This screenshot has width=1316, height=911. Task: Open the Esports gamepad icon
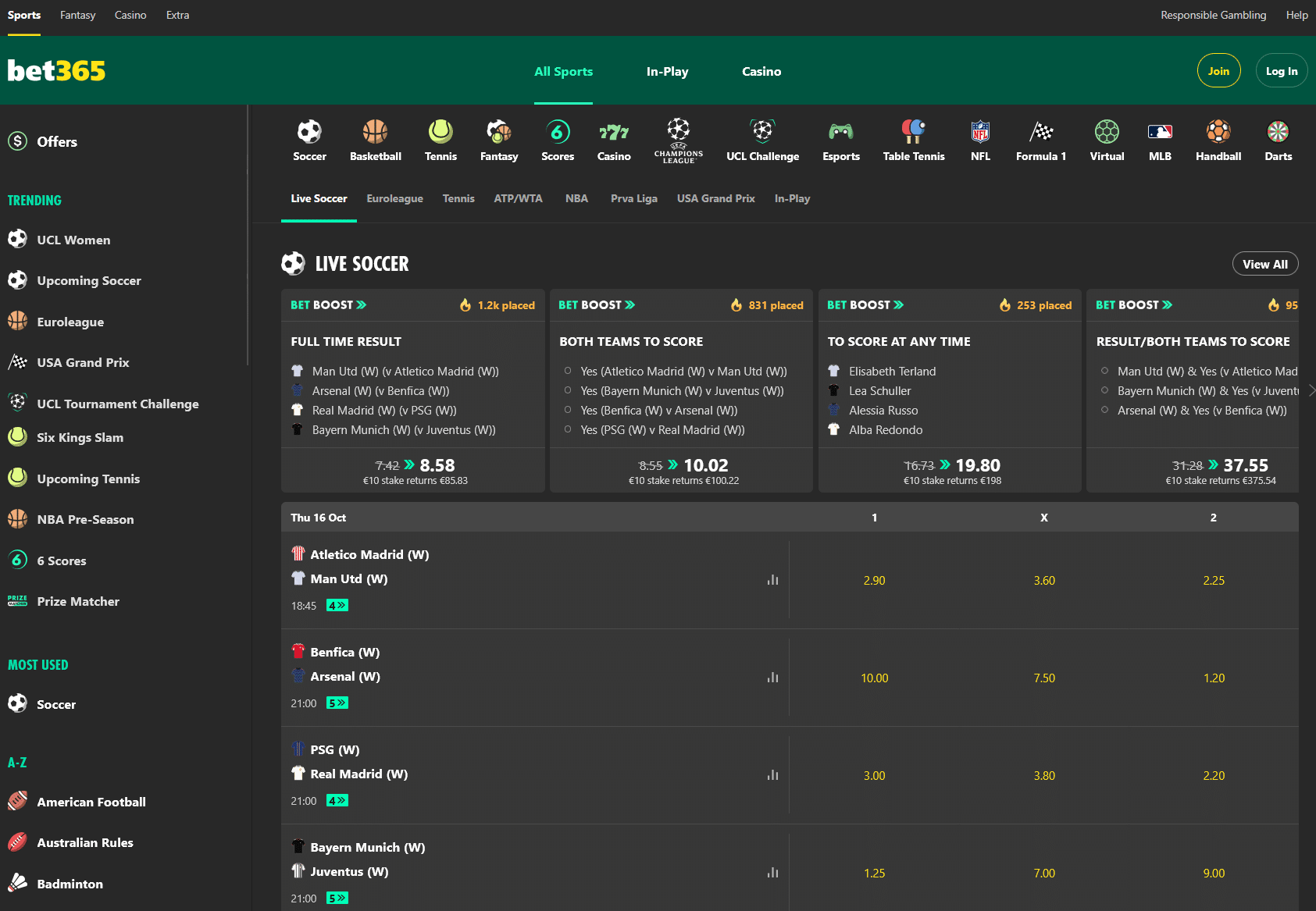(840, 132)
